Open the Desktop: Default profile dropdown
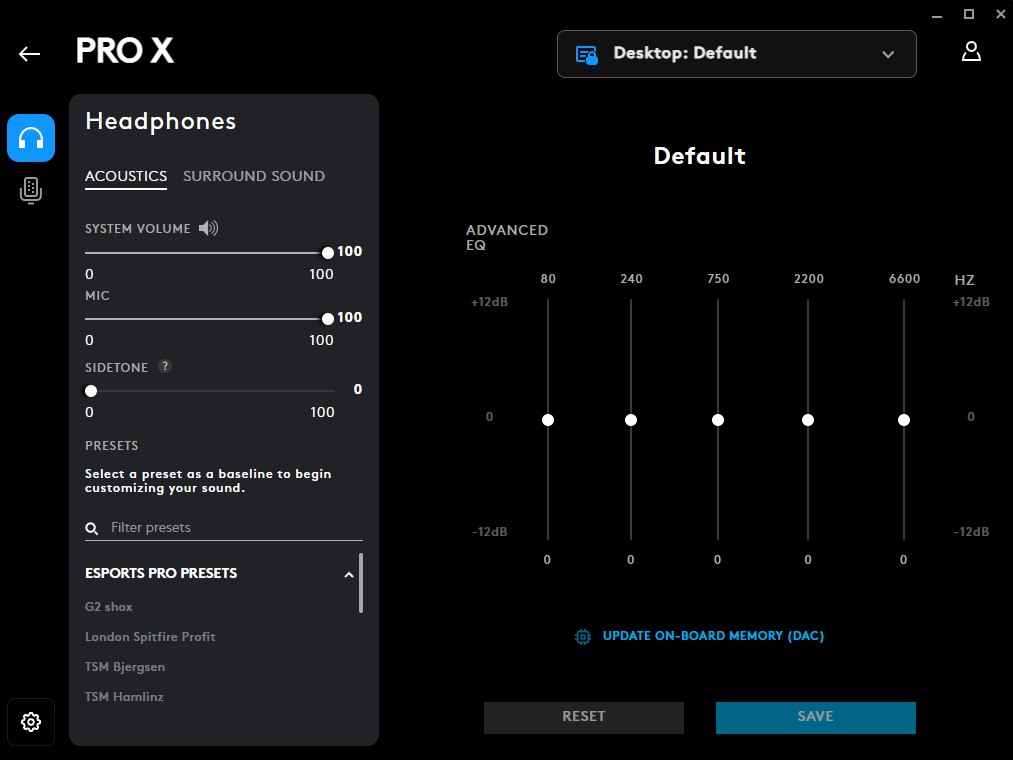The image size is (1013, 760). point(736,54)
